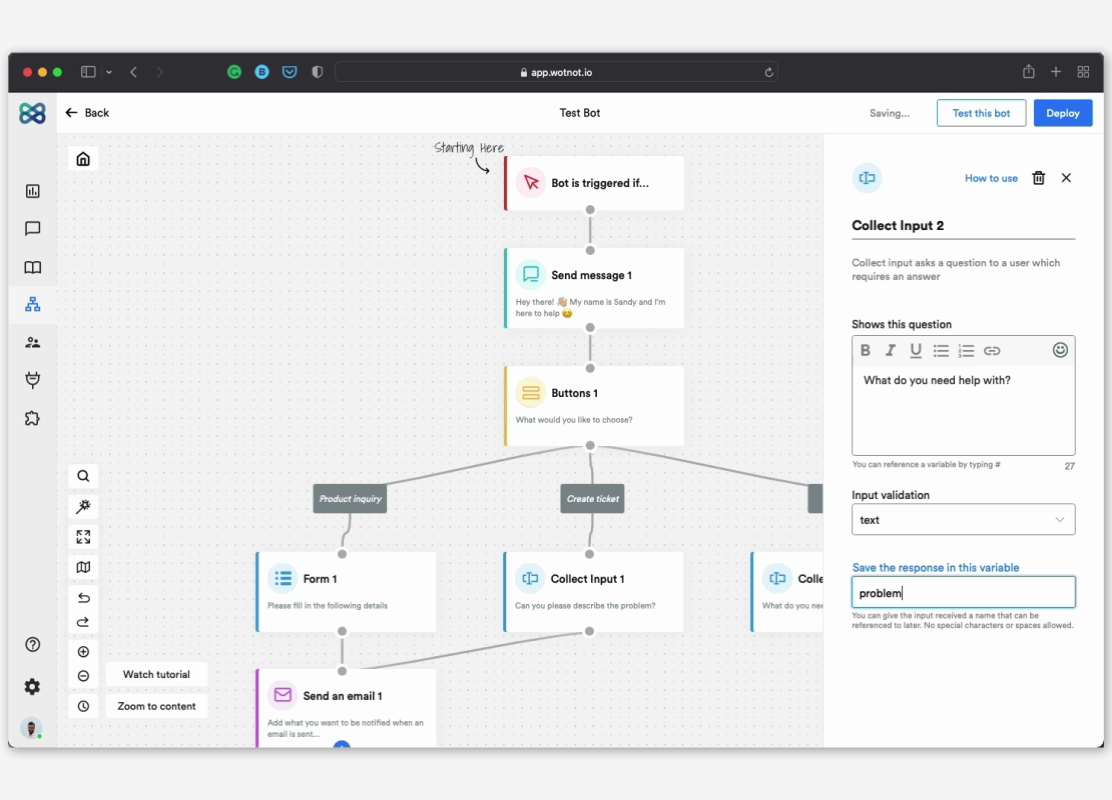The image size is (1112, 800).
Task: Open the canvas search magnifier tool
Action: tap(83, 476)
